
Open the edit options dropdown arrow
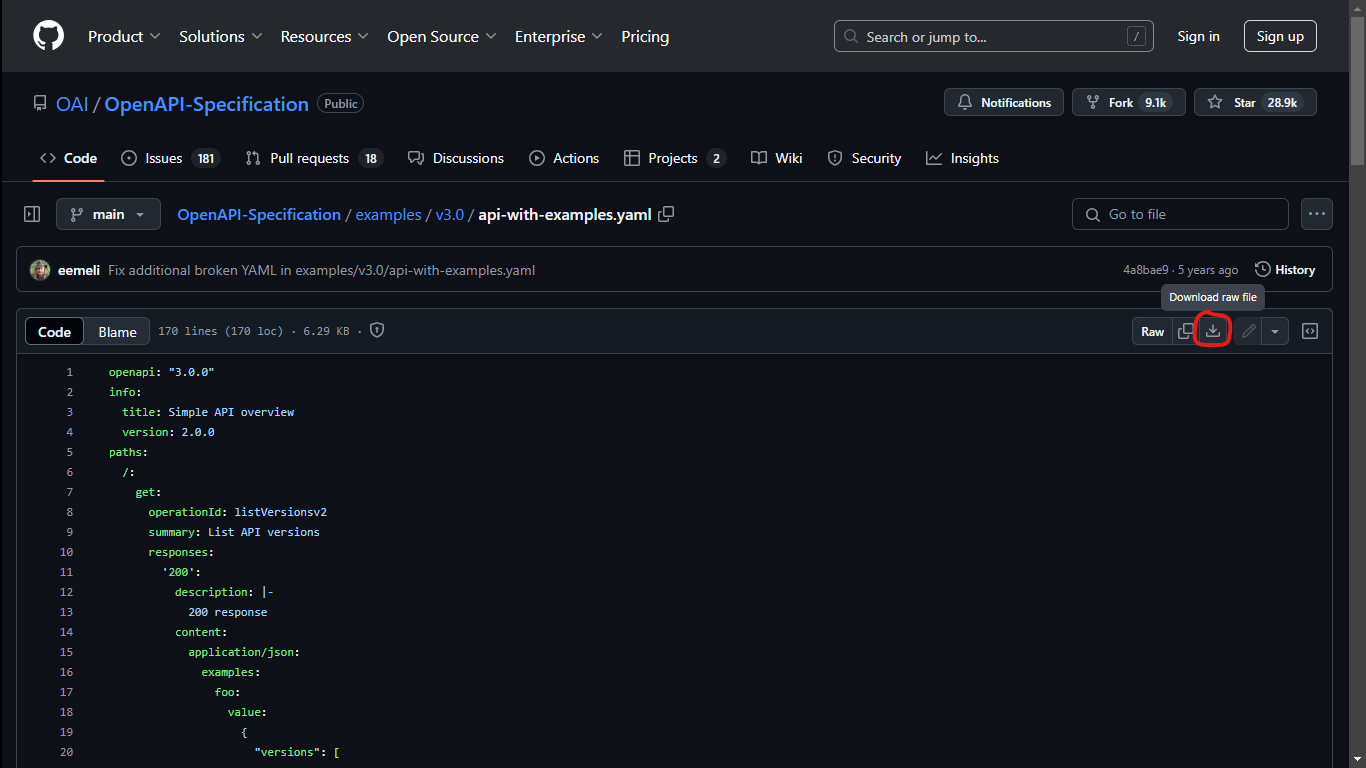1275,331
